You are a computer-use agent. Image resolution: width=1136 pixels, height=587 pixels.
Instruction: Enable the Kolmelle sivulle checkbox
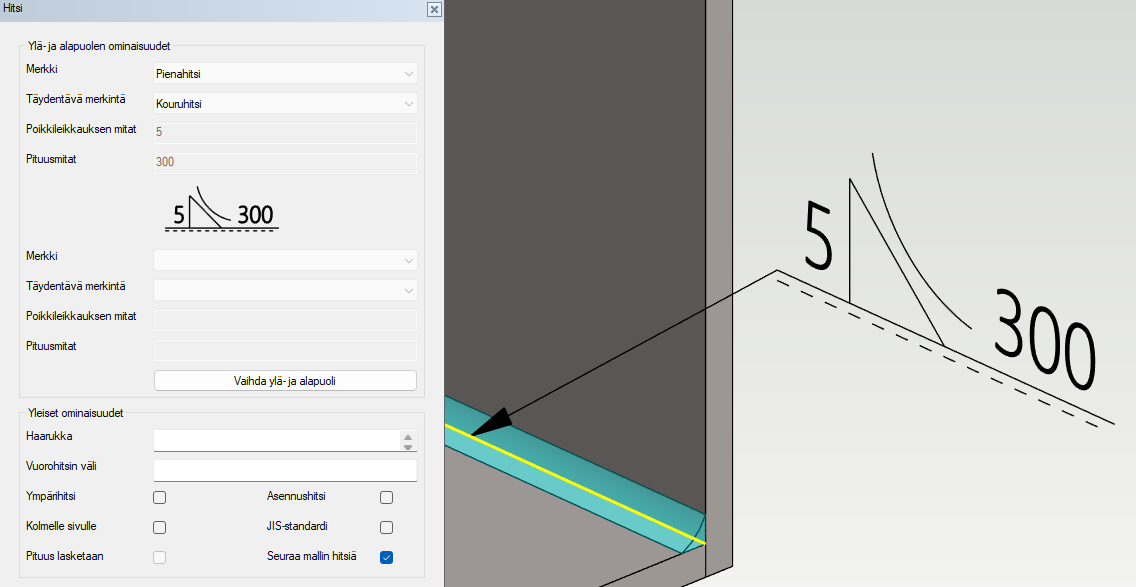pyautogui.click(x=159, y=527)
